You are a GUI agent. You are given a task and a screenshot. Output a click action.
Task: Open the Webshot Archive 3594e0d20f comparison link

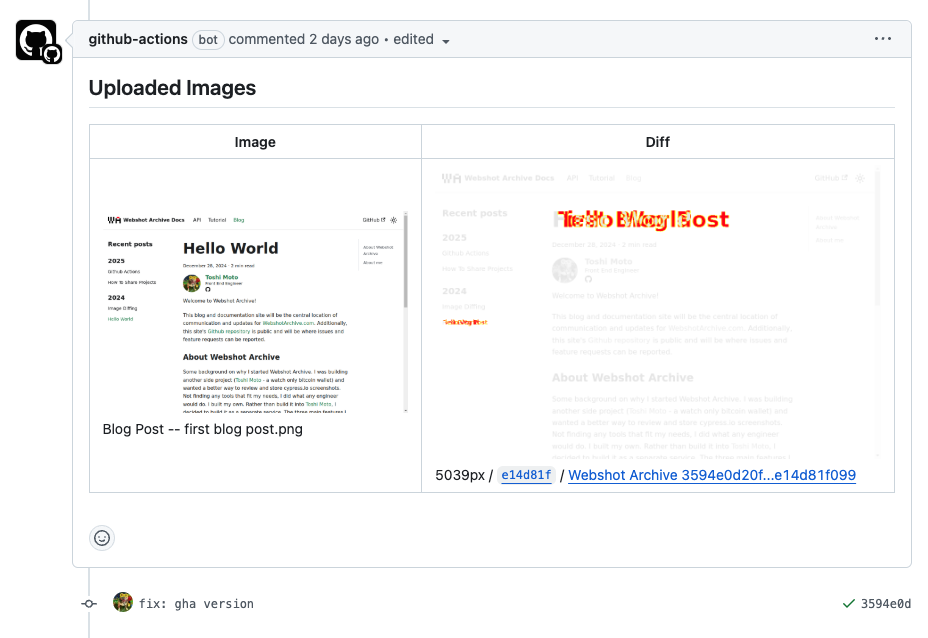[x=711, y=475]
